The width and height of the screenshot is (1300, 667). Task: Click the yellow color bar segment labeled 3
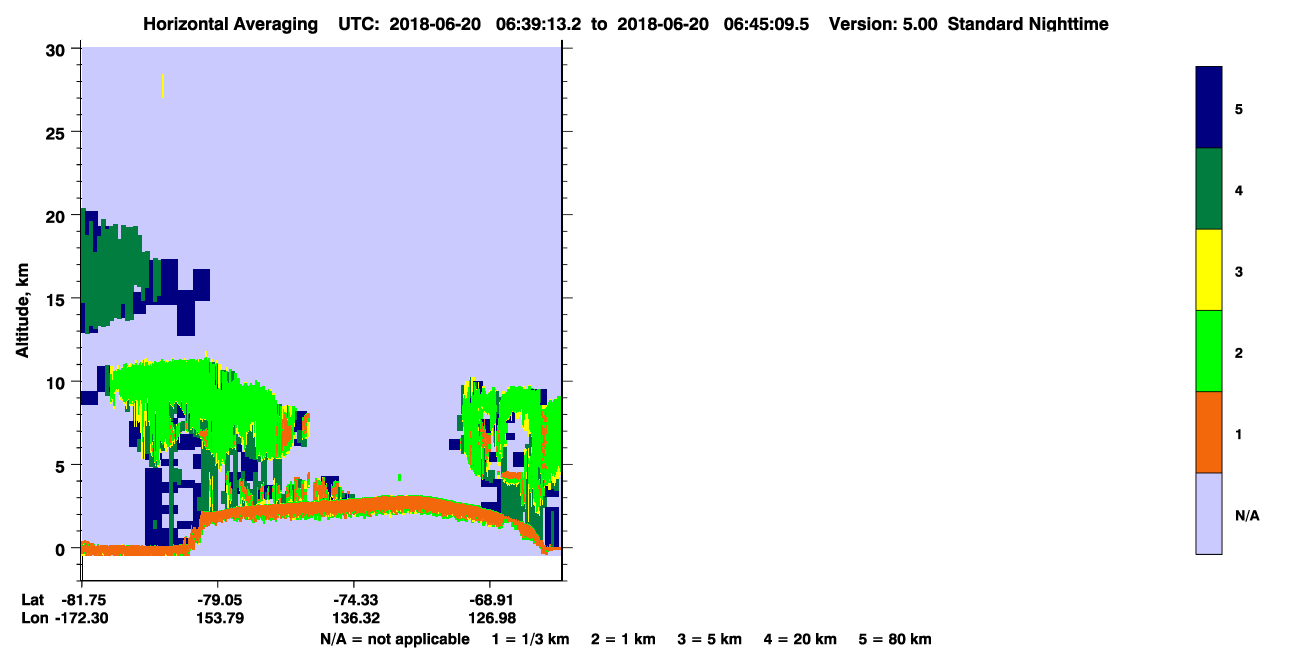click(x=1209, y=270)
